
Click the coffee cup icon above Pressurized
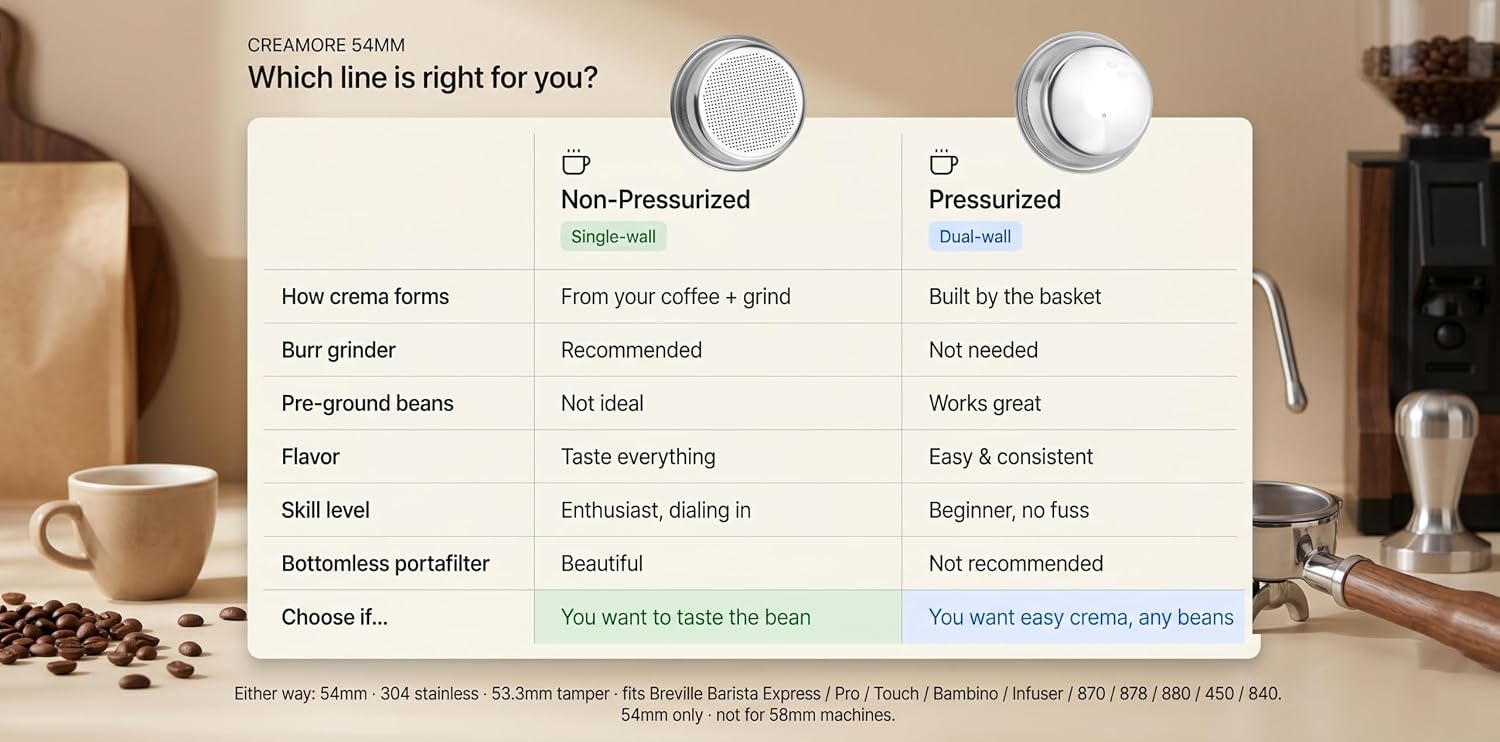click(943, 162)
